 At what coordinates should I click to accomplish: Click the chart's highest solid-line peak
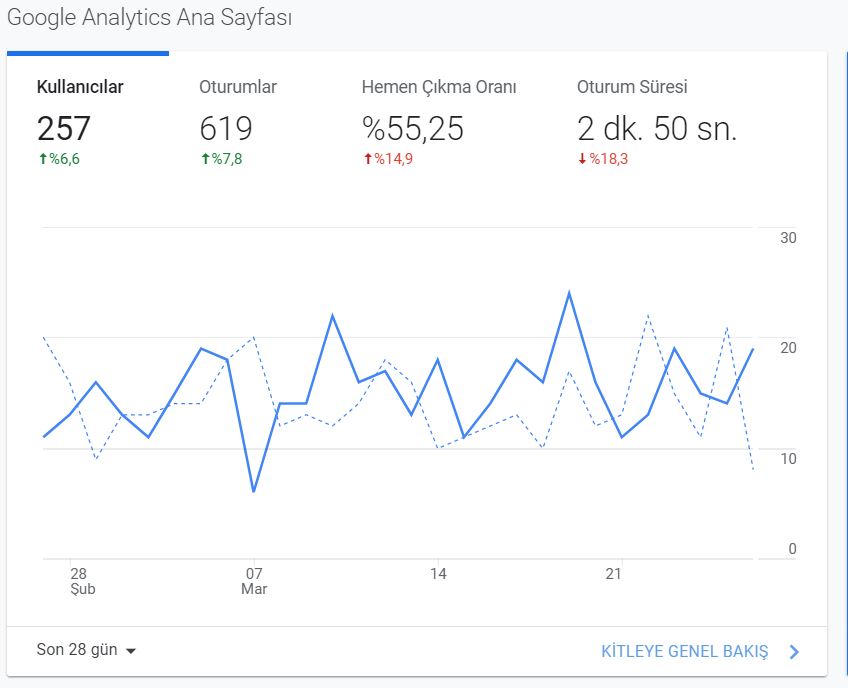(569, 293)
